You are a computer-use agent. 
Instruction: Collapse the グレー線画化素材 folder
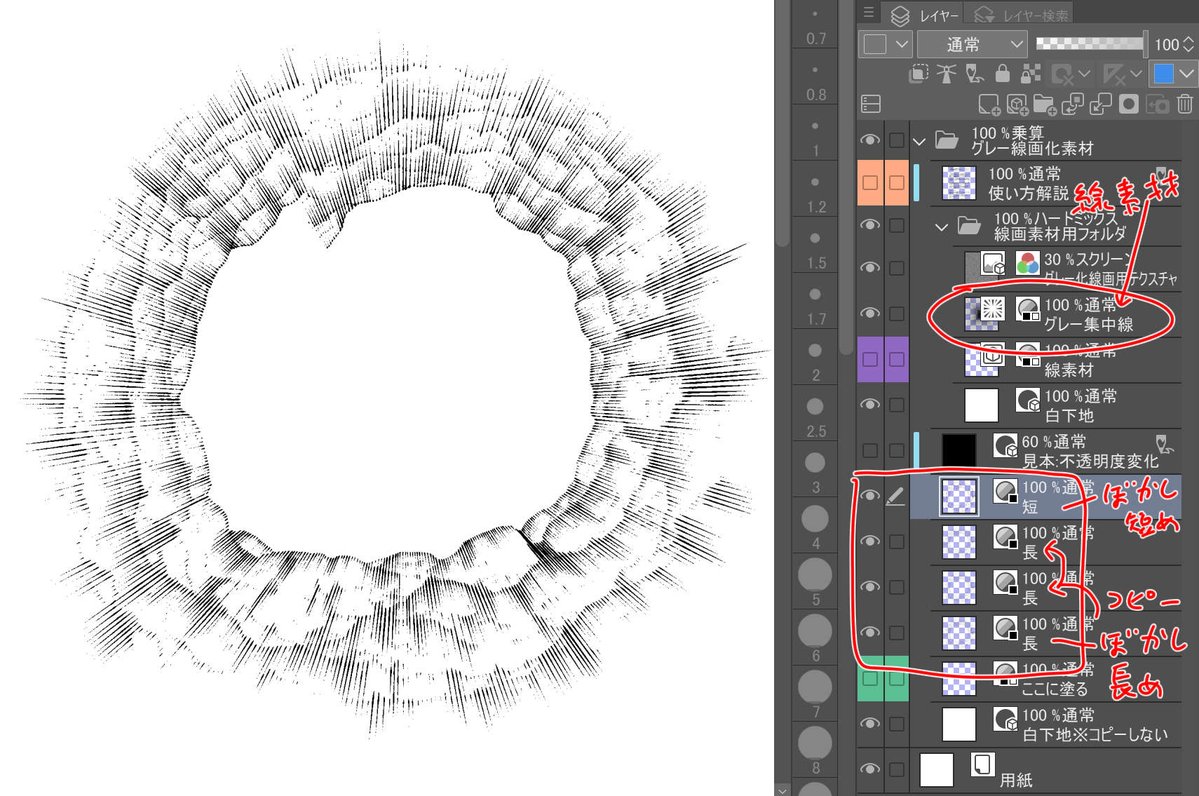[919, 141]
